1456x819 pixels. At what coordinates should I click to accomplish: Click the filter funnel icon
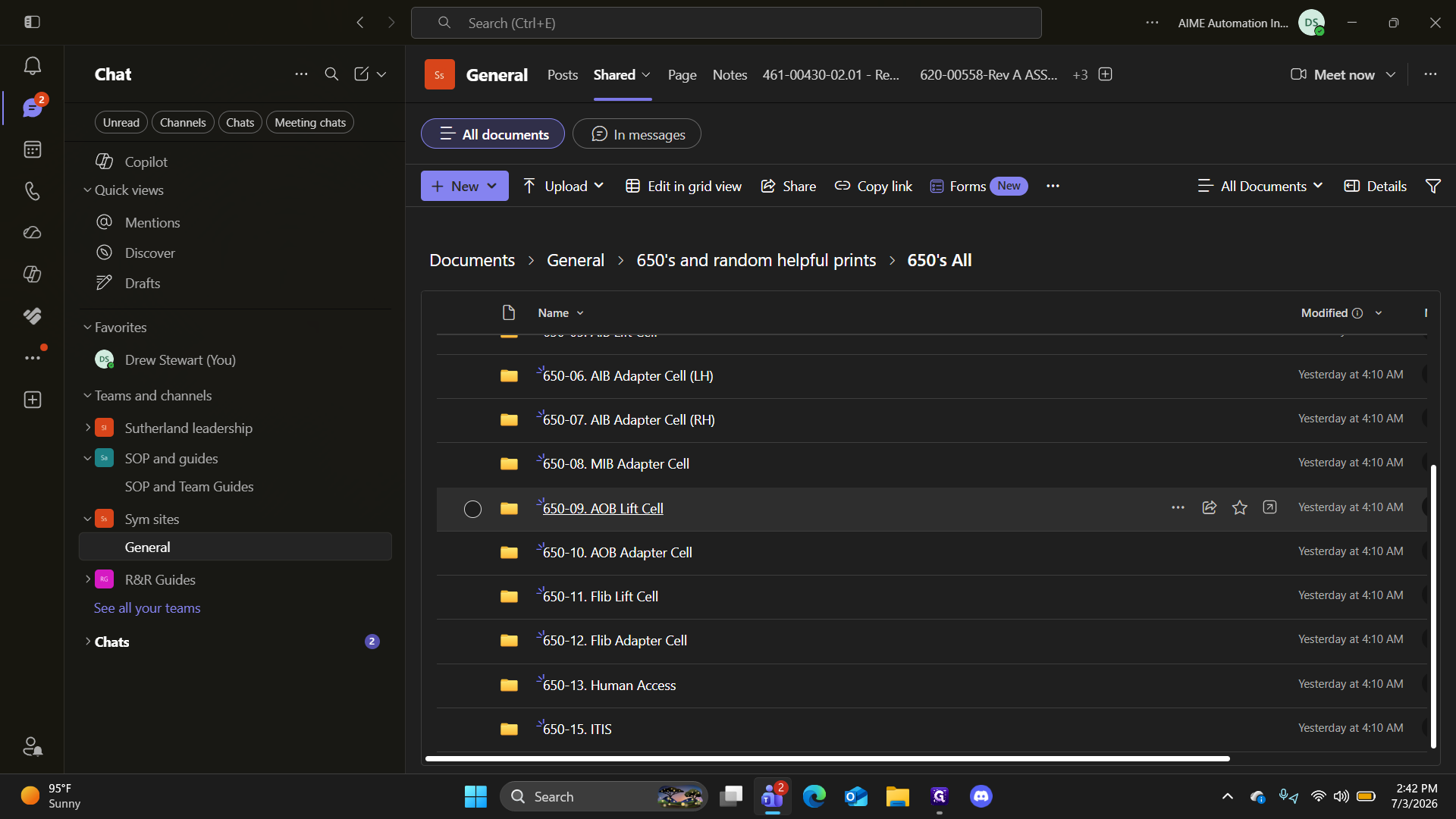click(x=1433, y=186)
